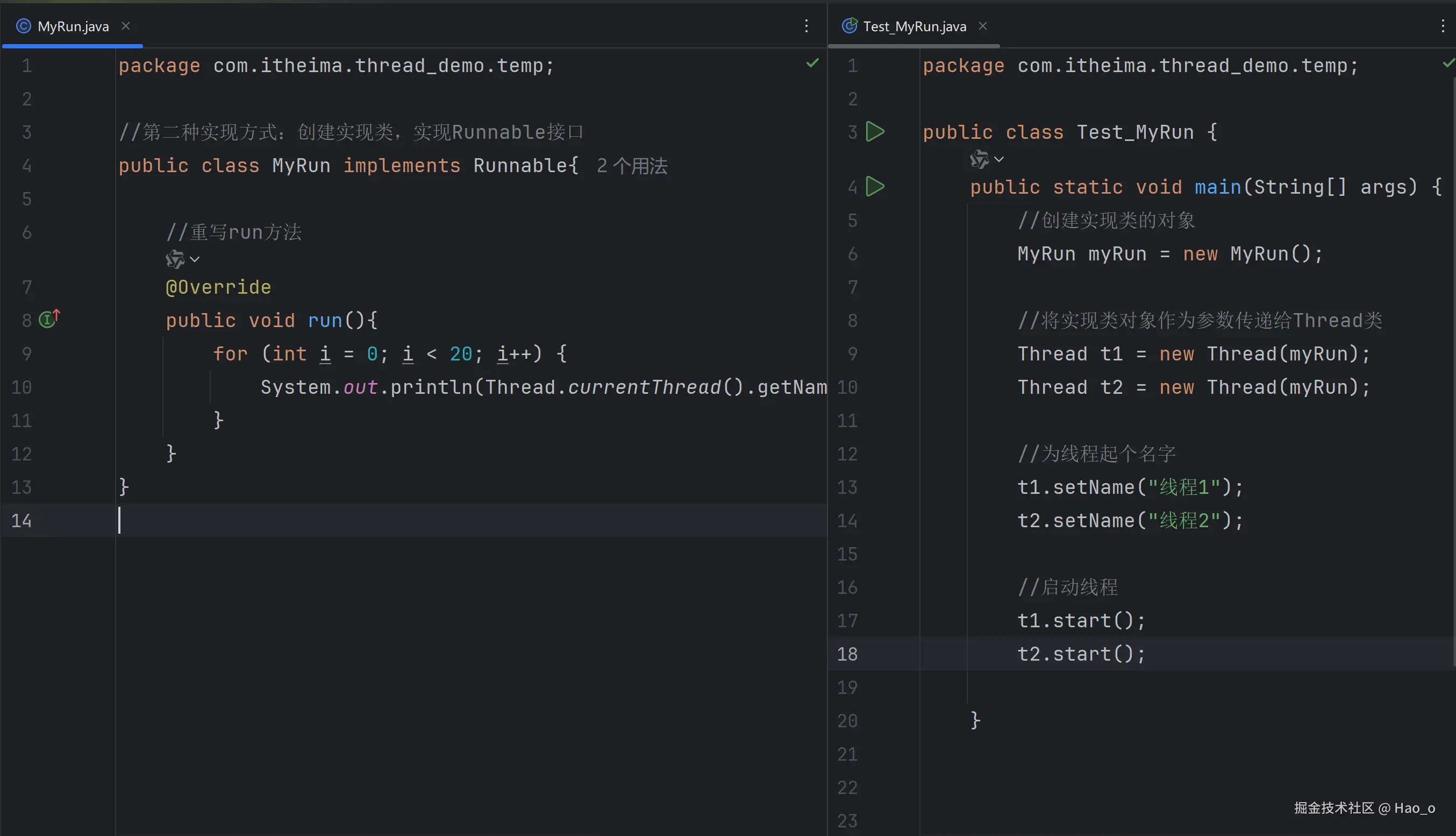Click the '2 个用法' usages hint

[632, 166]
